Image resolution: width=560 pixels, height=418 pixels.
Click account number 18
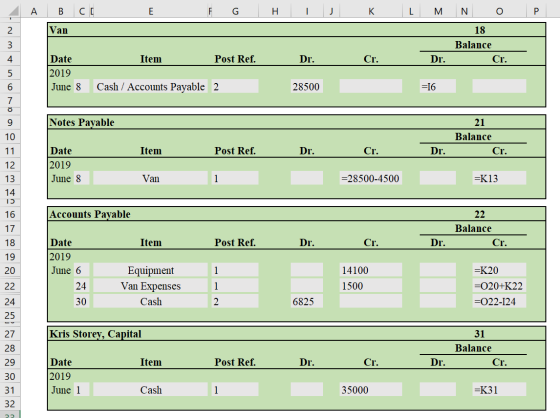click(x=480, y=30)
